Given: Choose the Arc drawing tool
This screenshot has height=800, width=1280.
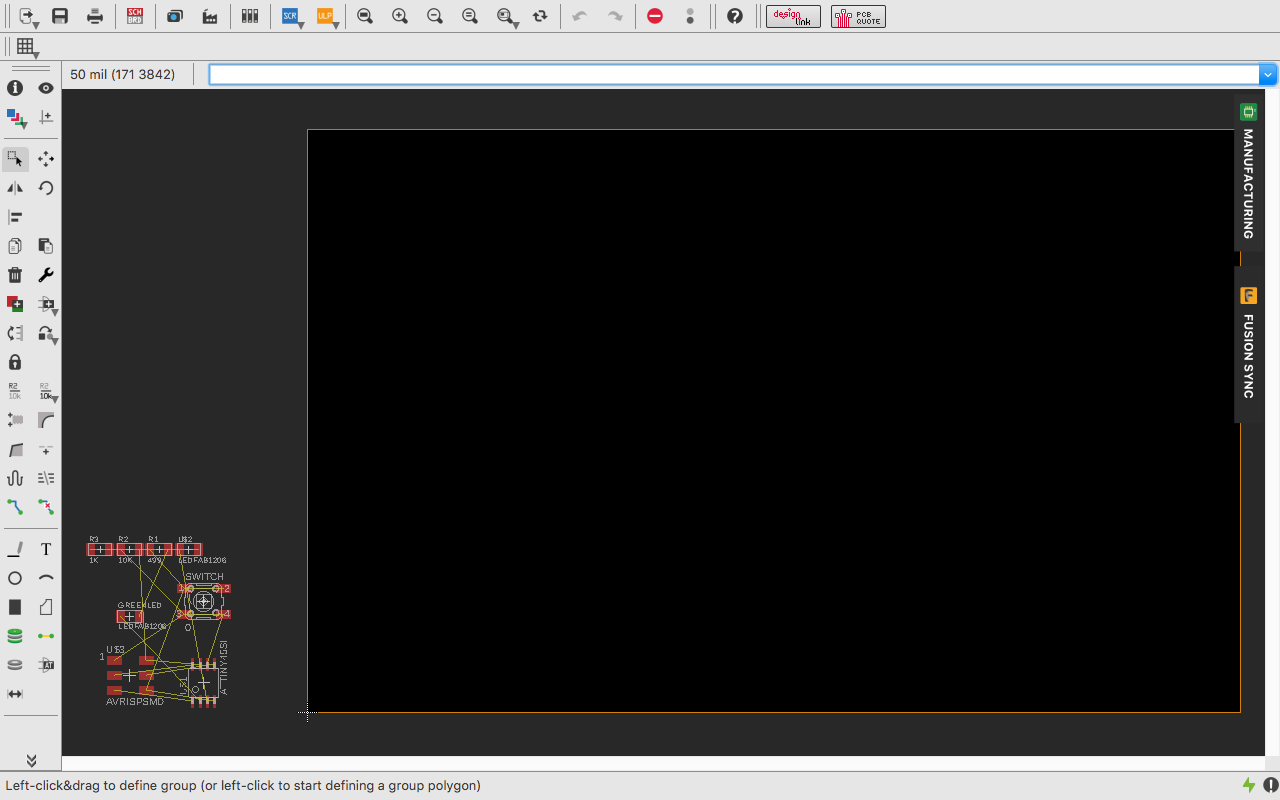Looking at the screenshot, I should click(46, 578).
